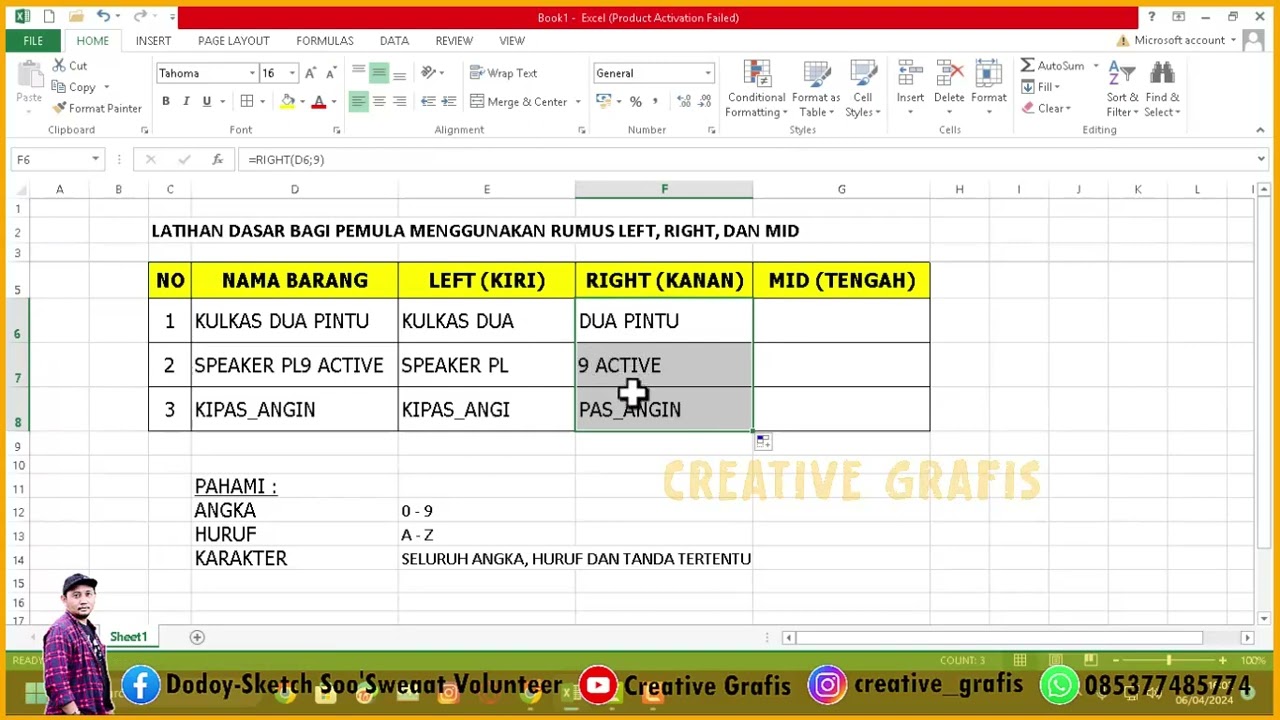Click Merge & Center button
Screen dimensions: 1280x720
click(519, 101)
